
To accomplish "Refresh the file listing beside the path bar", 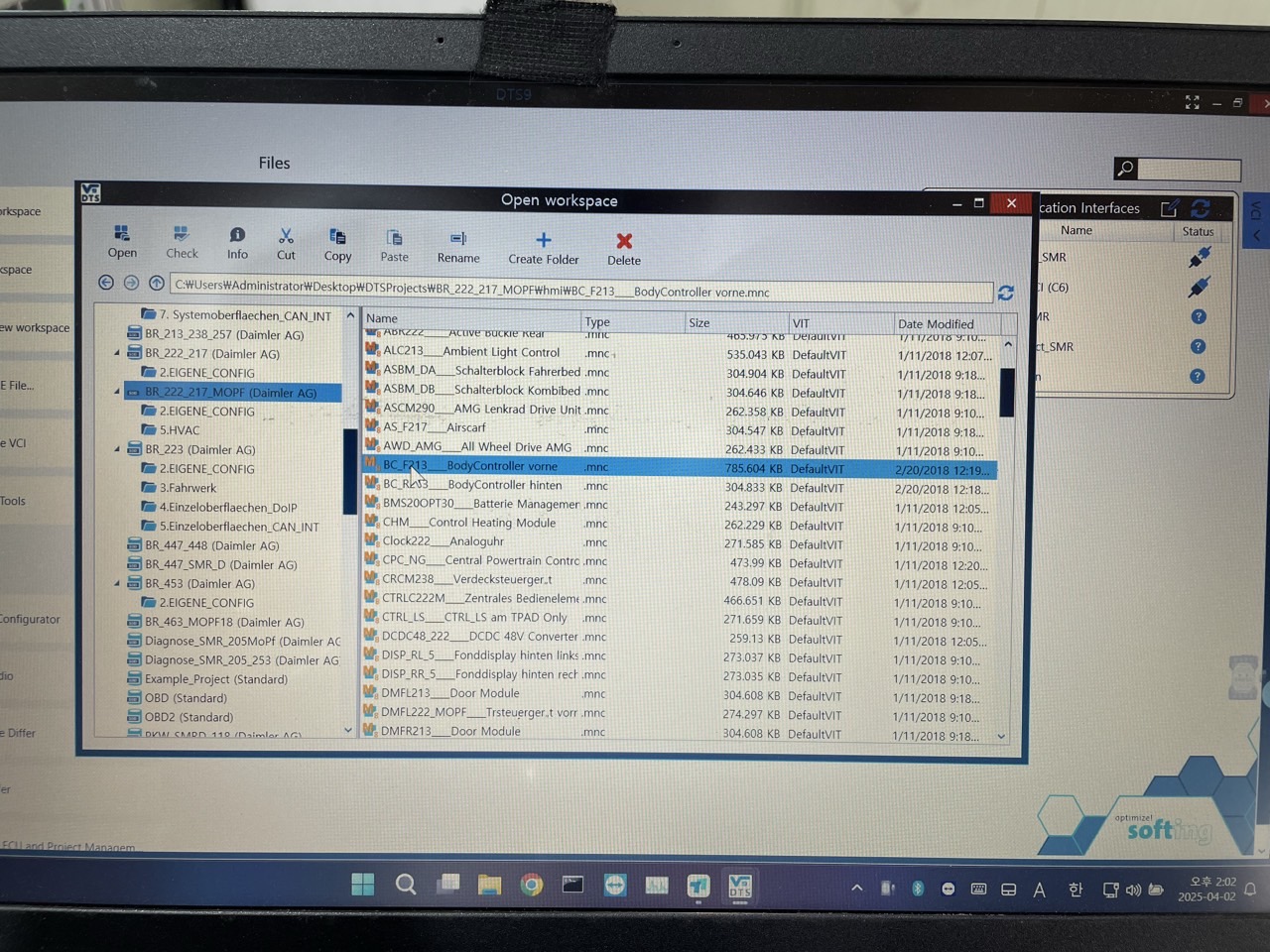I will click(x=1006, y=293).
